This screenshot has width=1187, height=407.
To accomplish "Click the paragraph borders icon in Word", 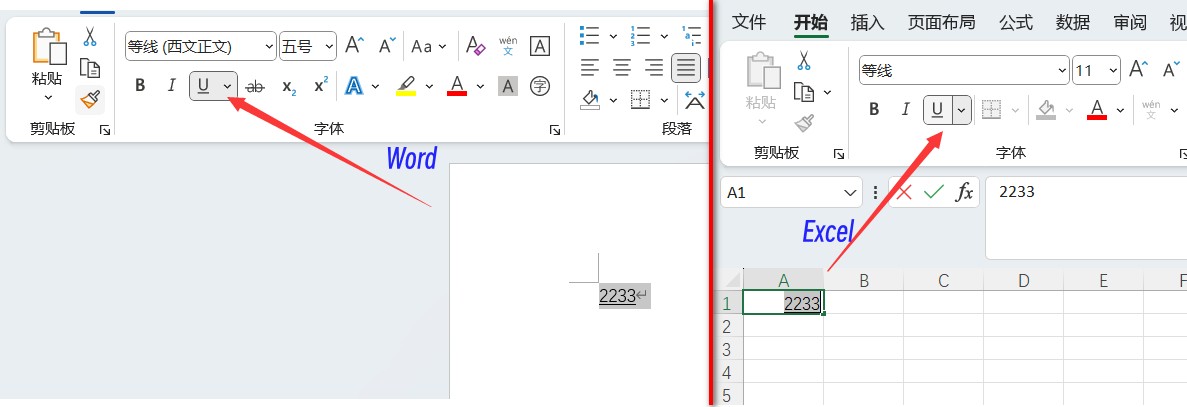I will click(640, 99).
